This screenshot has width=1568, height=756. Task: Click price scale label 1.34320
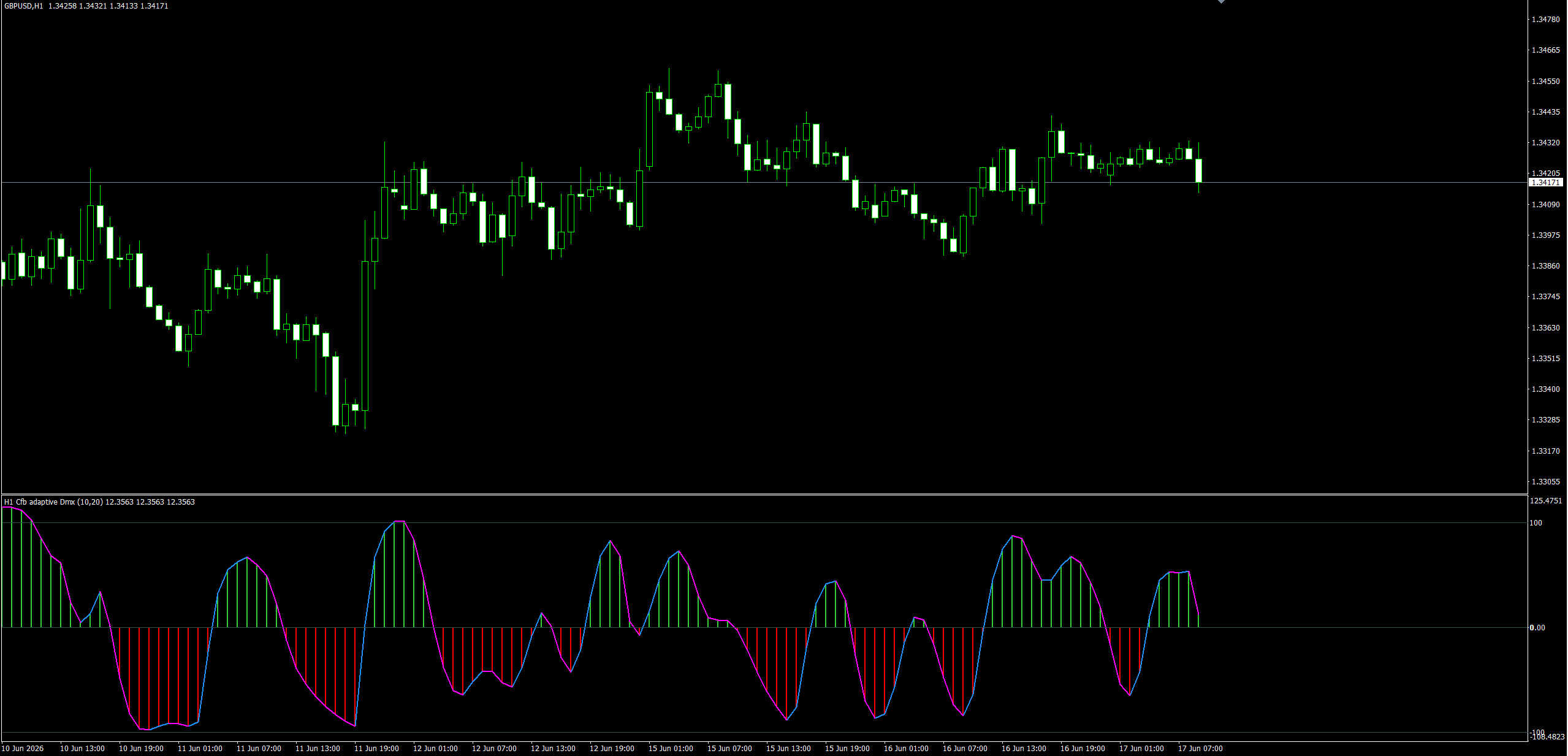(1545, 143)
